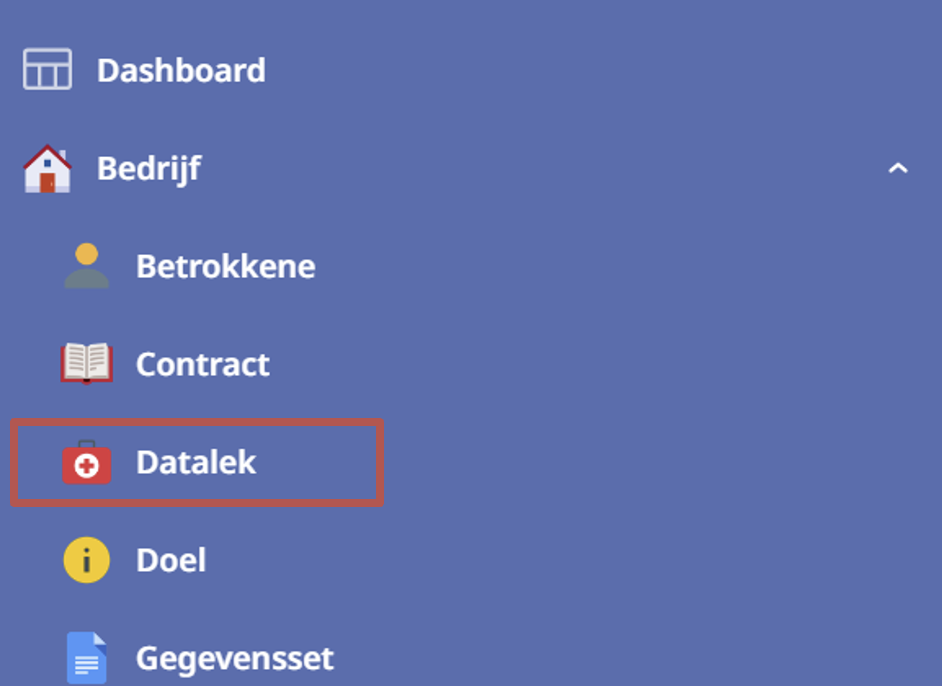The width and height of the screenshot is (942, 686).
Task: Click the blue Gegevensset document icon
Action: (87, 658)
